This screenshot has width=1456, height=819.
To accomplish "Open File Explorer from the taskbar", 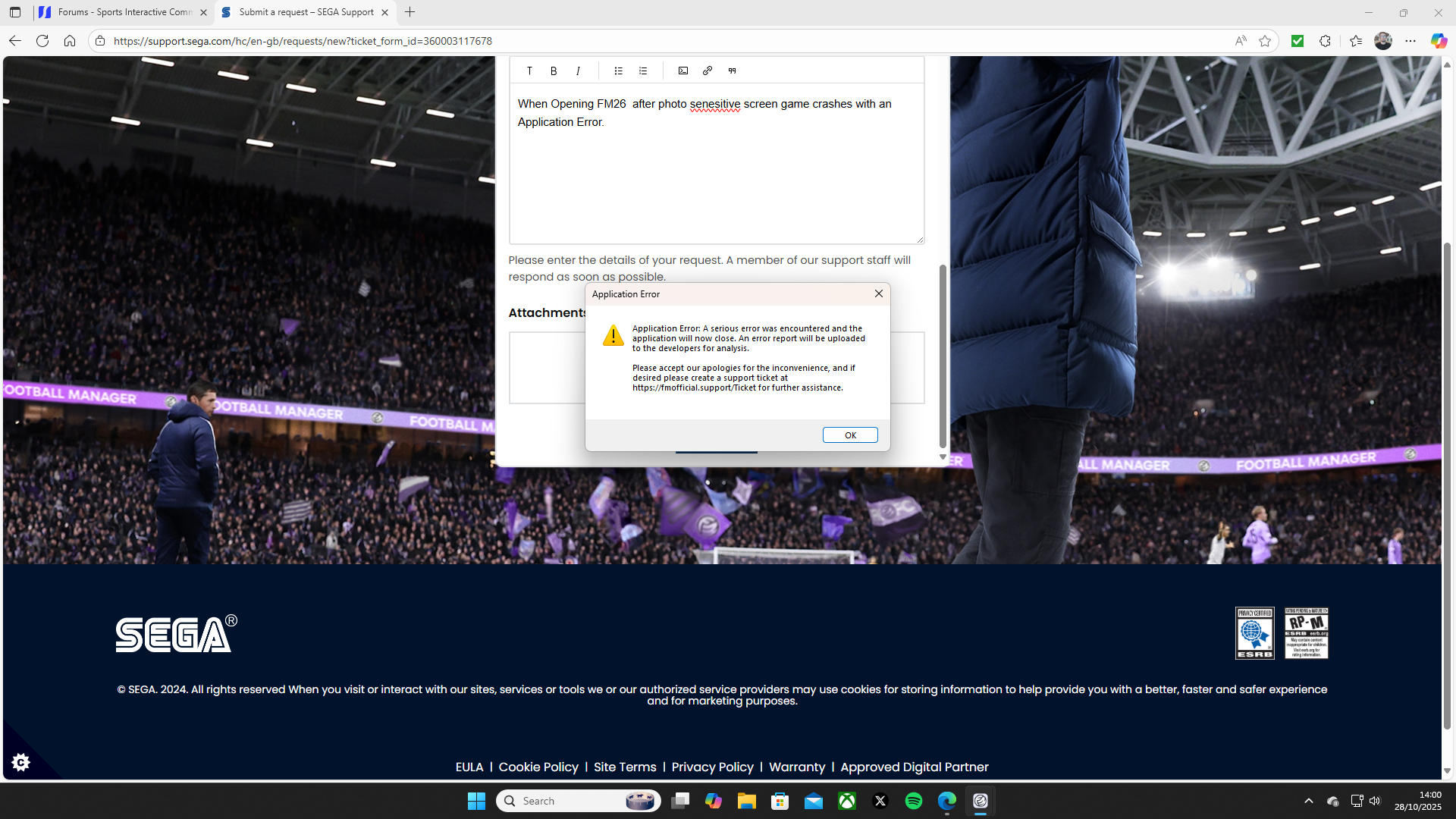I will [747, 801].
